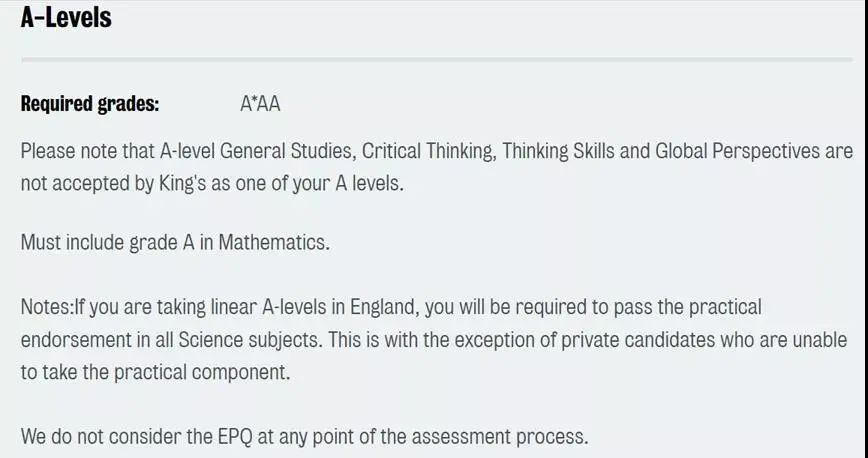The width and height of the screenshot is (868, 458).
Task: Click the word Mathematics
Action: point(274,242)
